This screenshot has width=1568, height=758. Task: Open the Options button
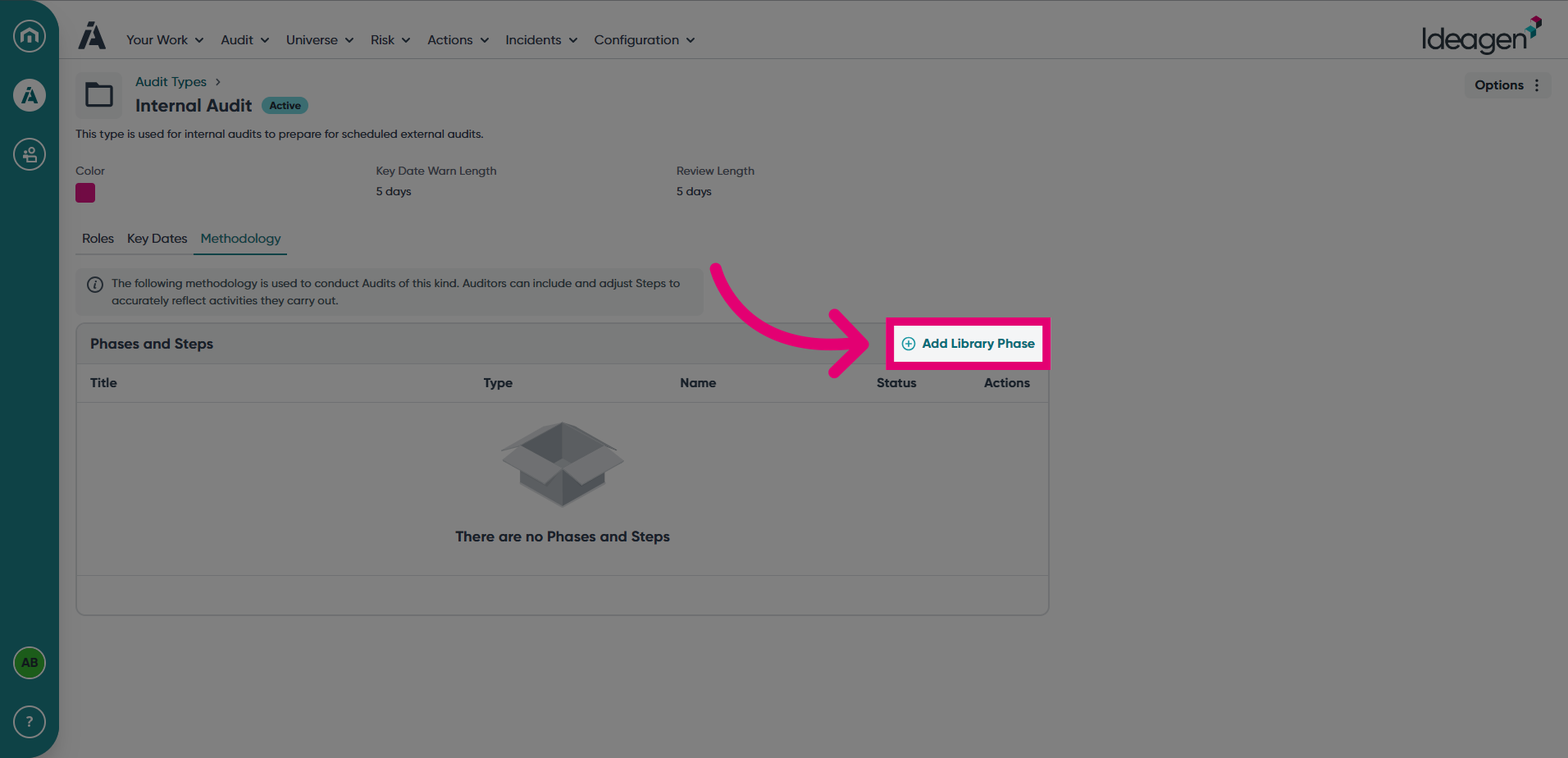pos(1507,85)
